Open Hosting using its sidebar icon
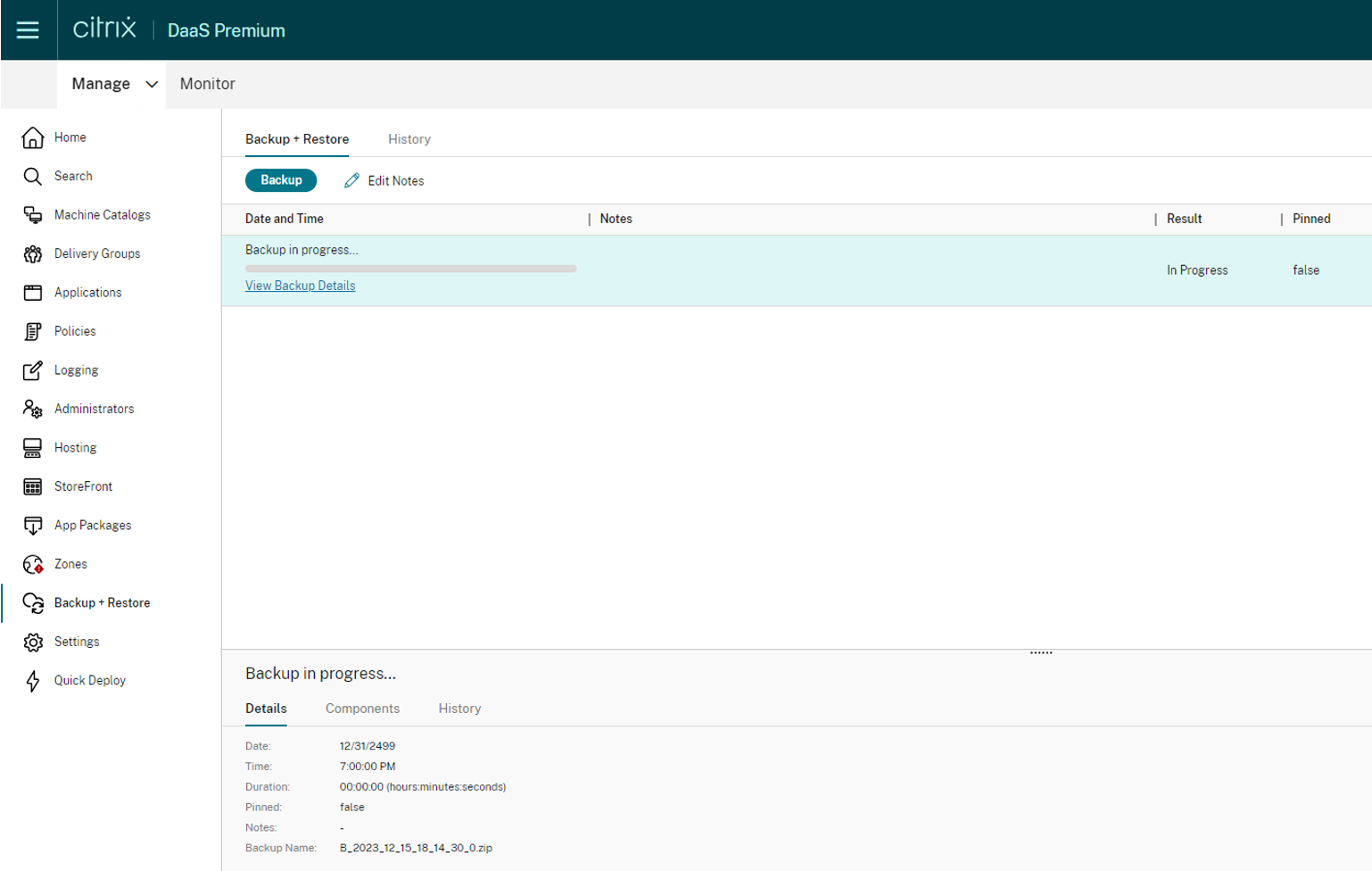The width and height of the screenshot is (1372, 871). click(x=33, y=448)
